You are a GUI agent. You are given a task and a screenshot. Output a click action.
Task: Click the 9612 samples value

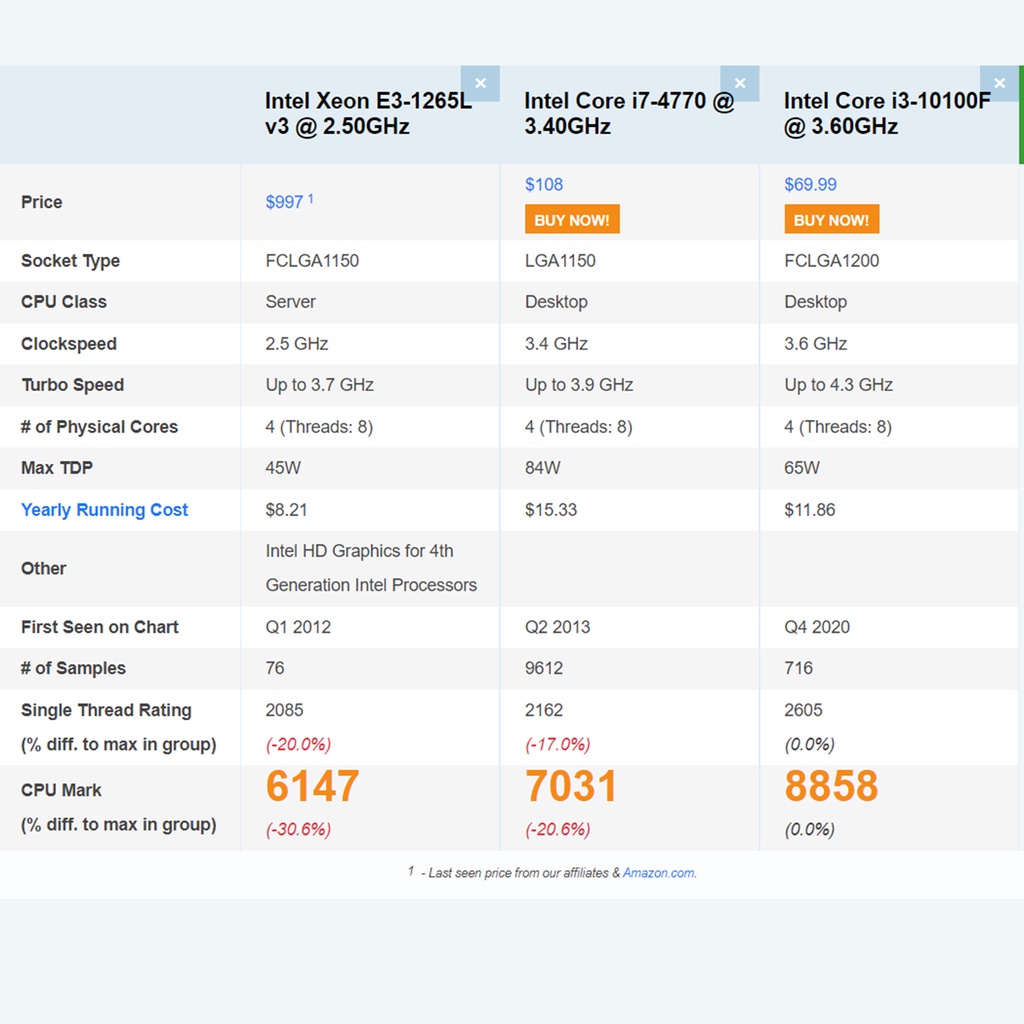pos(544,668)
